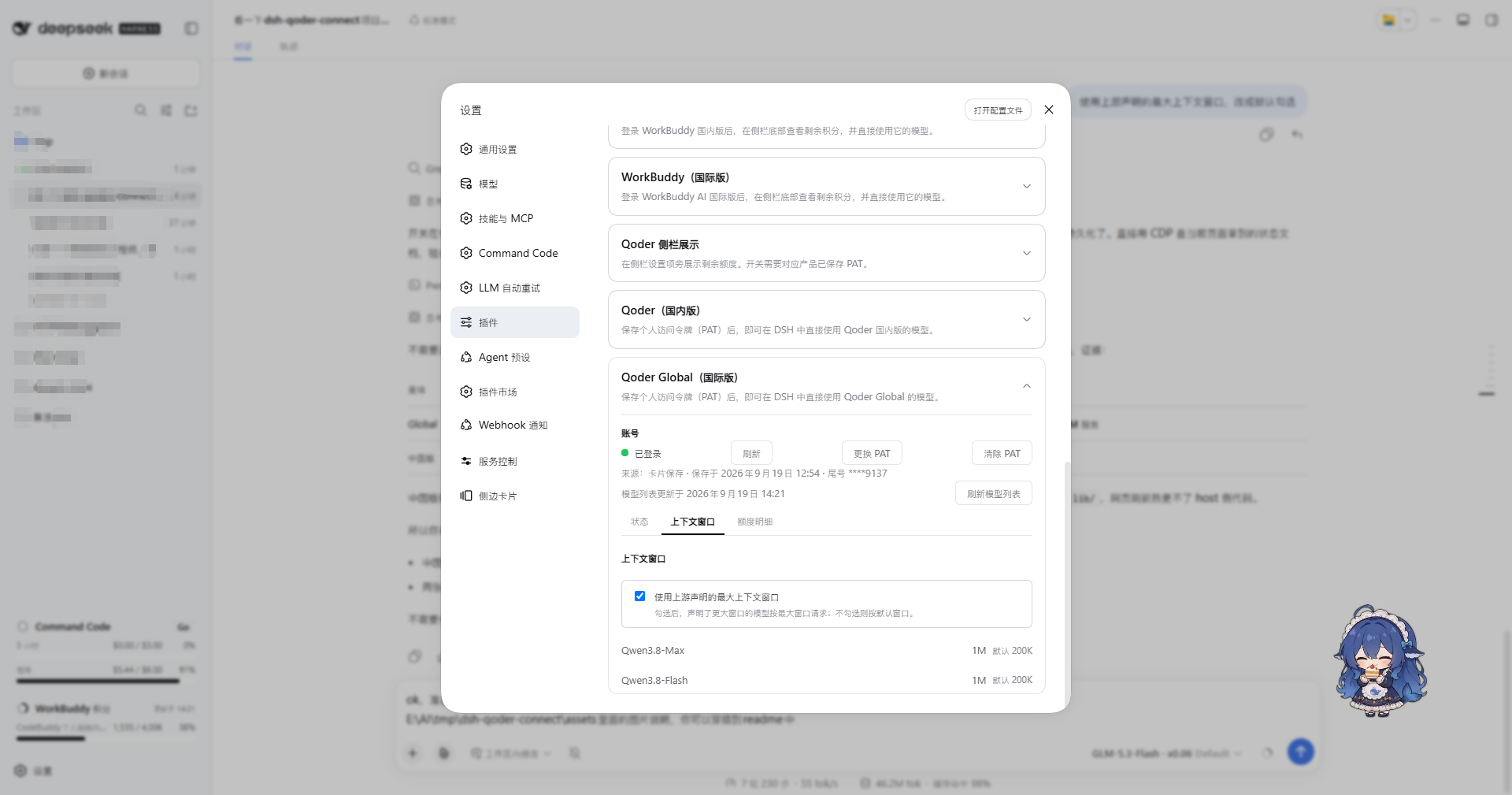Open the 侧边卡片 settings section
The height and width of the screenshot is (795, 1512).
coord(515,496)
